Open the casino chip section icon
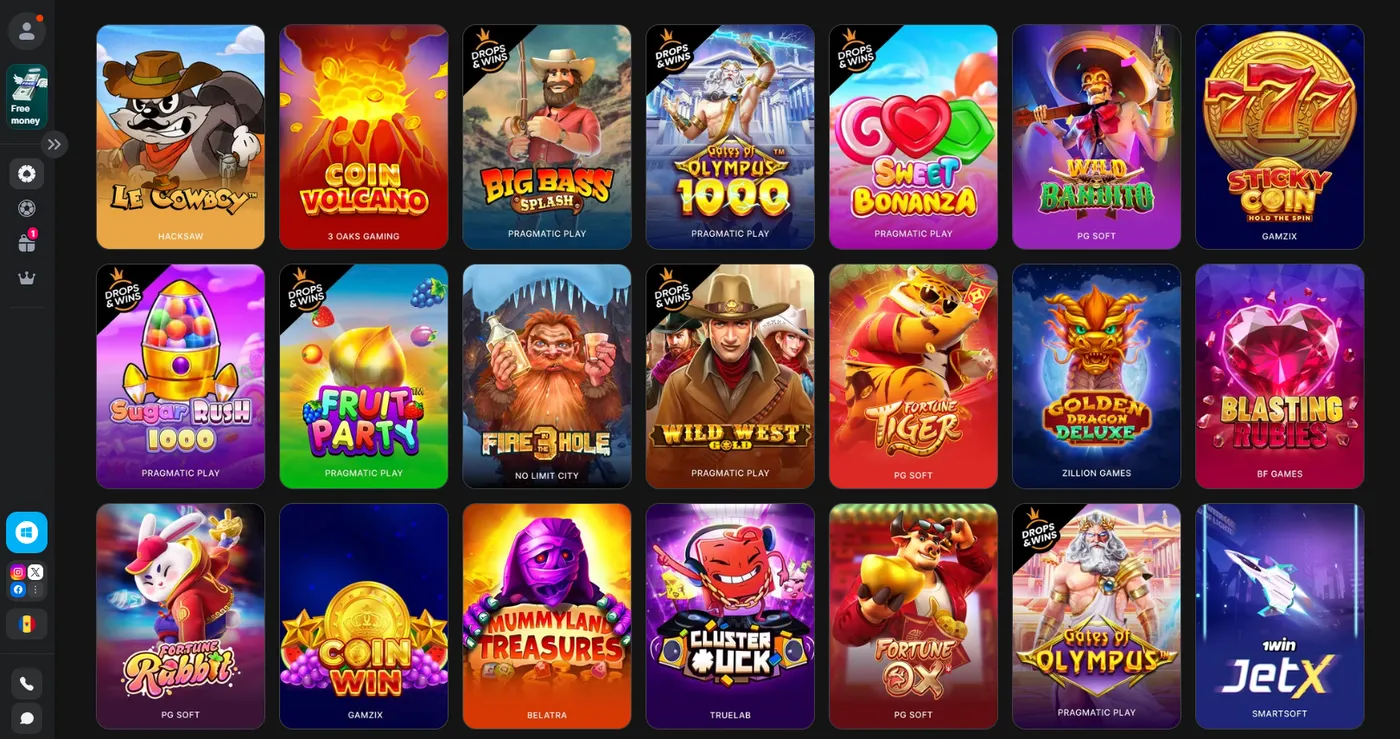 (x=27, y=174)
